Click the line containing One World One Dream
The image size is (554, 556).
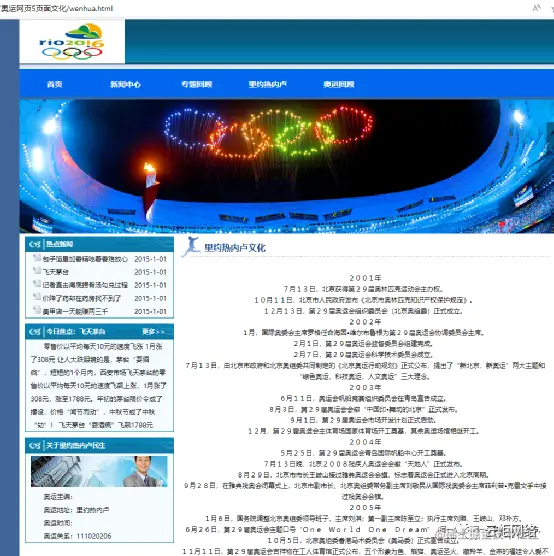tap(364, 530)
